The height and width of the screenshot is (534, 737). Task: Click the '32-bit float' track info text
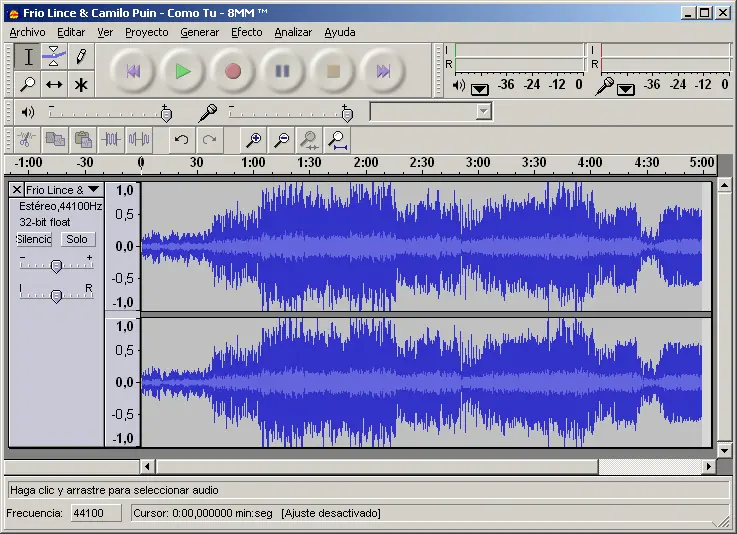45,222
